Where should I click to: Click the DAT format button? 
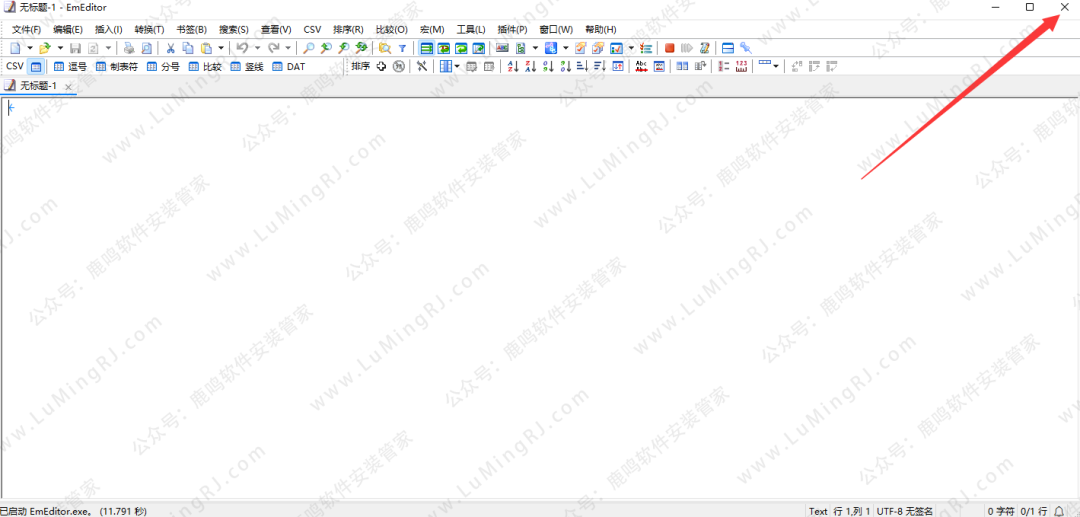(289, 67)
